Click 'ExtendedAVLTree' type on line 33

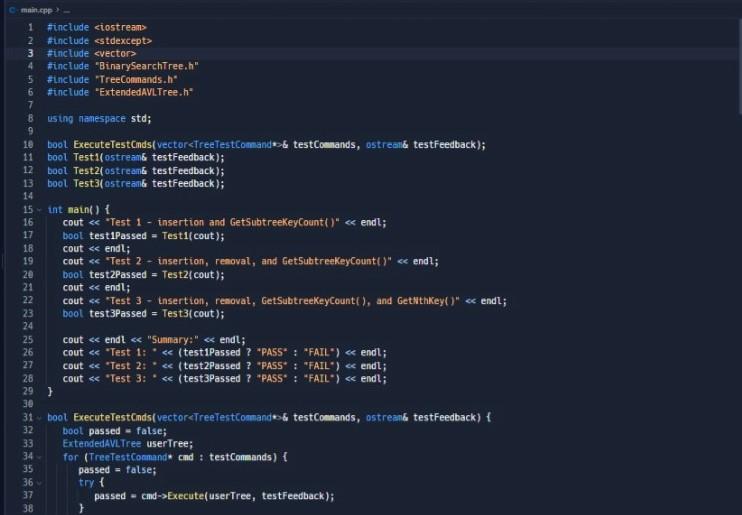[102, 444]
